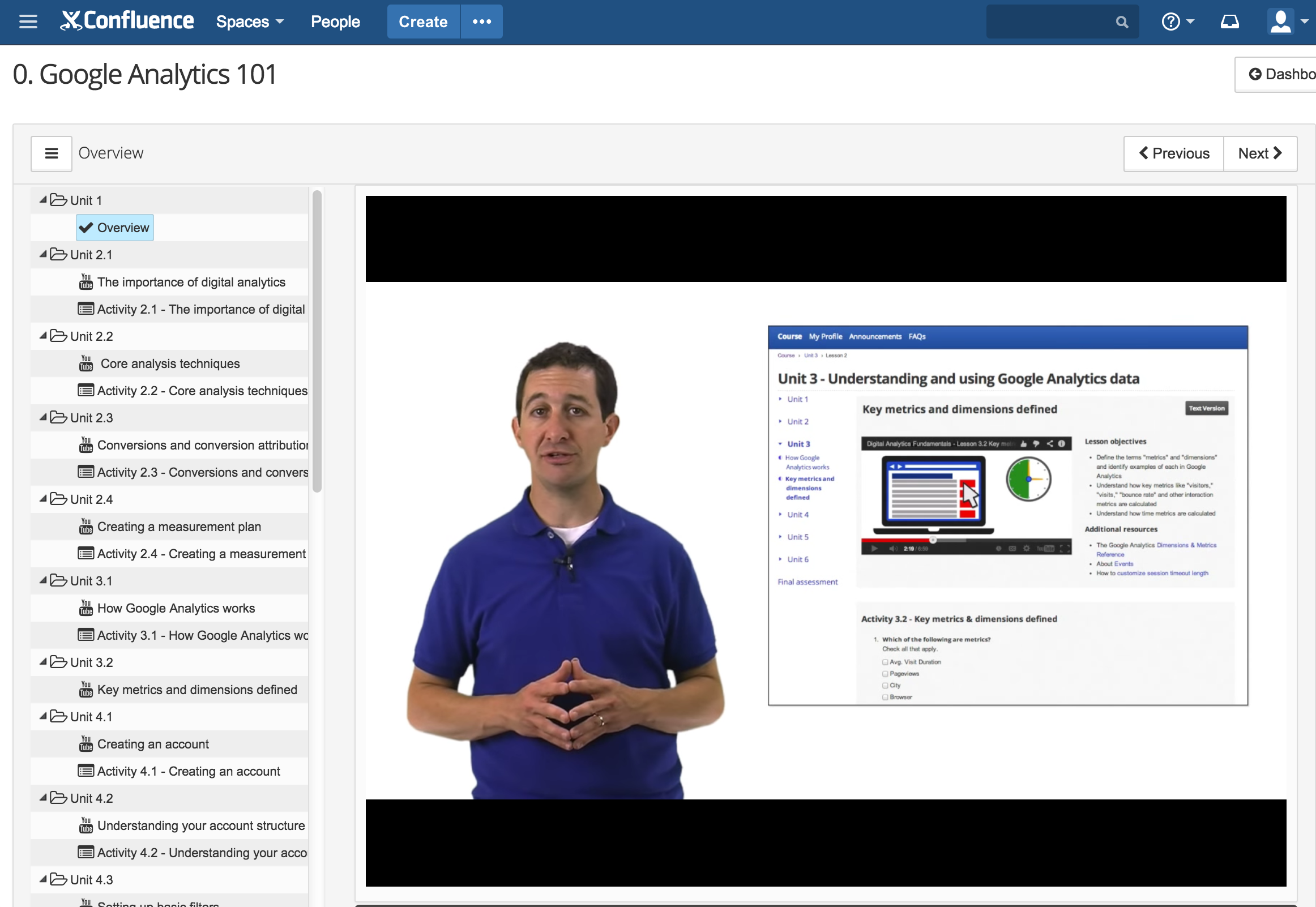The image size is (1316, 907).
Task: Collapse the Unit 3.2 folder triangle
Action: pyautogui.click(x=43, y=662)
